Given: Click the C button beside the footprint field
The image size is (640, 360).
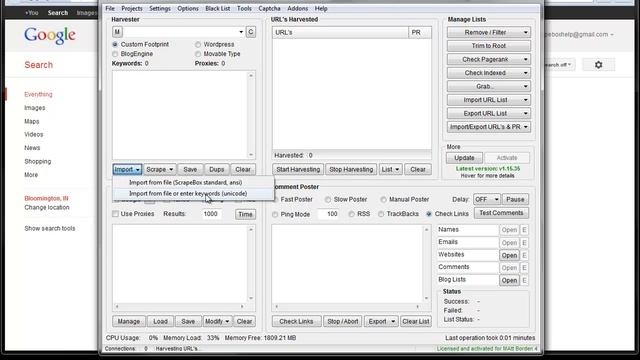Looking at the screenshot, I should point(251,32).
